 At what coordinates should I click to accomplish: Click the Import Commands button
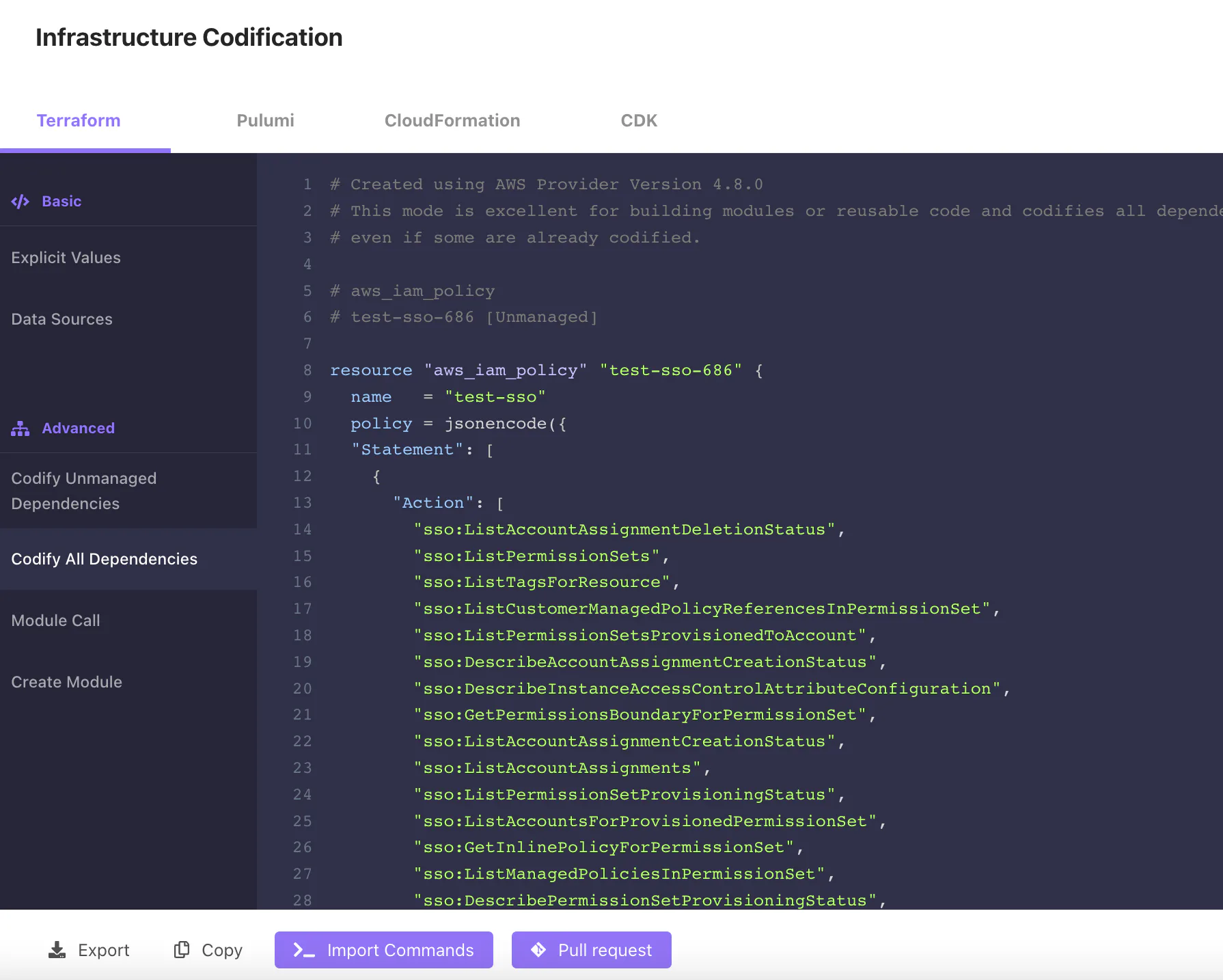click(x=384, y=950)
